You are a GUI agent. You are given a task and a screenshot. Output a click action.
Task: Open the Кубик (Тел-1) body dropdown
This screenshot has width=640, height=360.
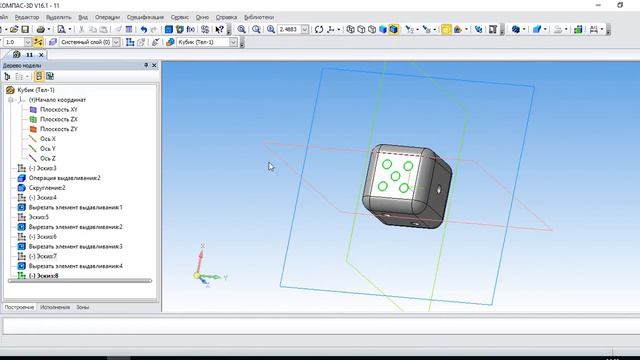233,42
